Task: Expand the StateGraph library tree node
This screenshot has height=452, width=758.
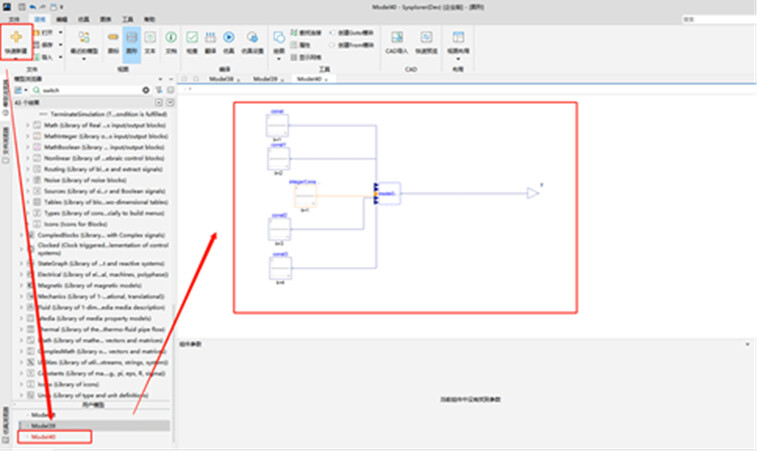Action: click(22, 263)
